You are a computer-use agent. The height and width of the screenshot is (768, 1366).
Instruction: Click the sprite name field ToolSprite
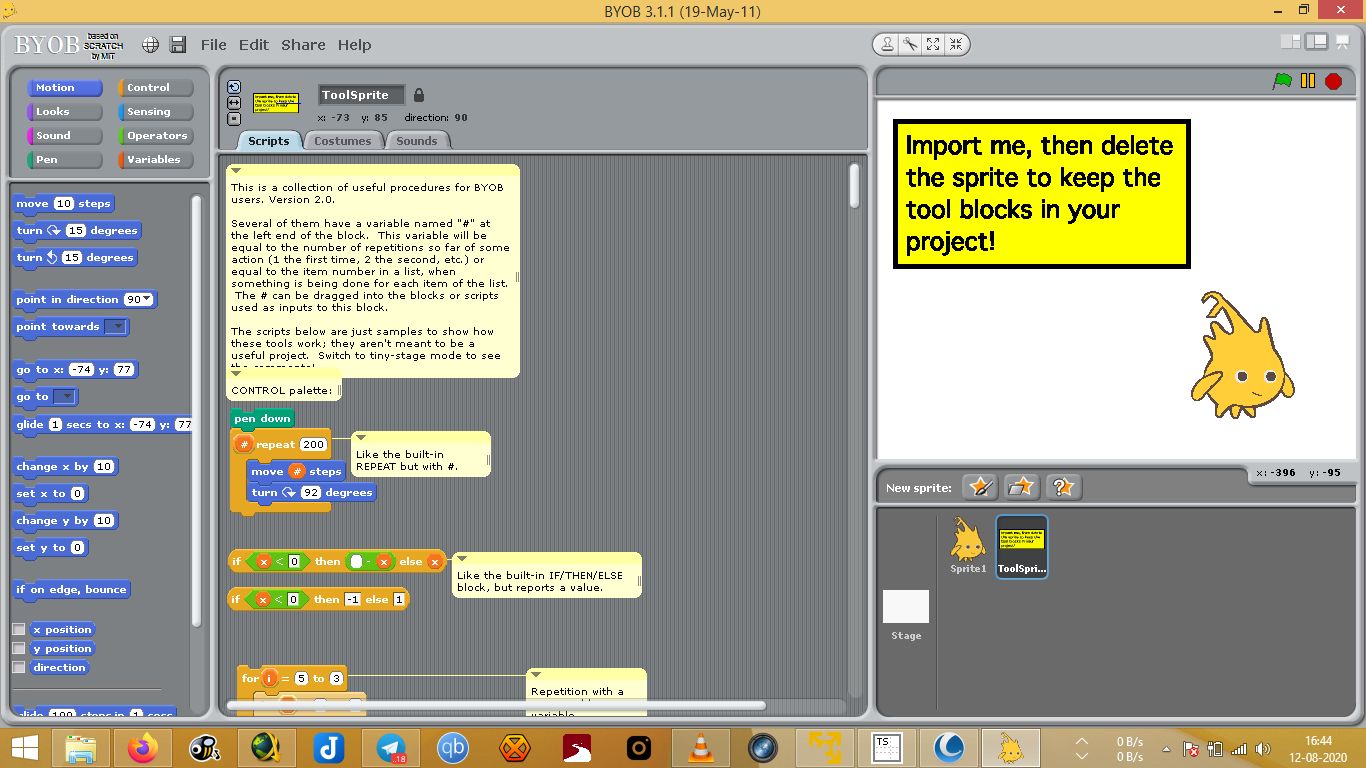coord(361,95)
